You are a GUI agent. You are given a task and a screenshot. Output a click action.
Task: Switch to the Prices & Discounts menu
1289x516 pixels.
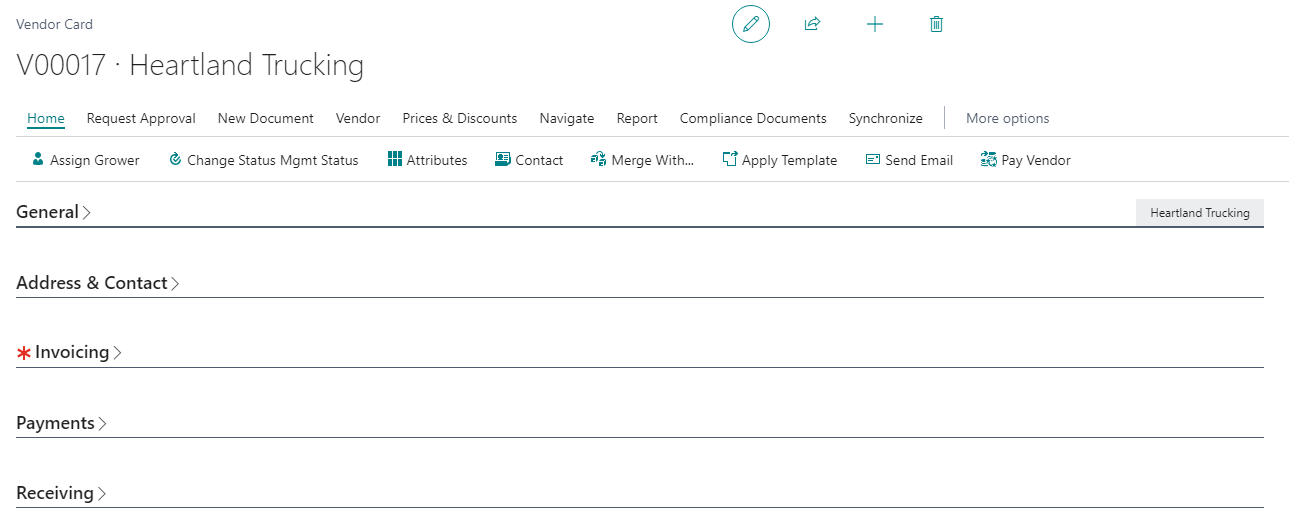459,118
